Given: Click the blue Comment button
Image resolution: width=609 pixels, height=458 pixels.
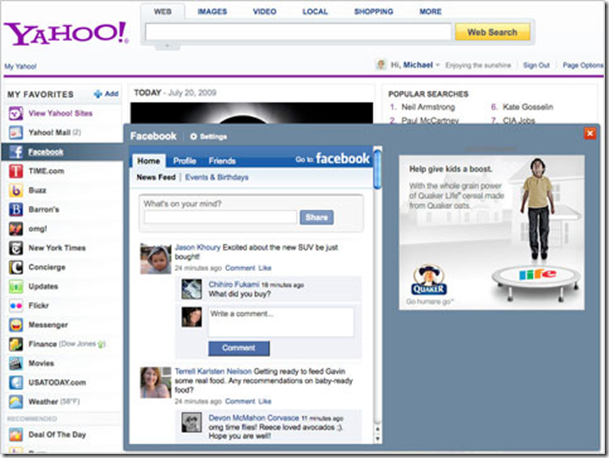Looking at the screenshot, I should (239, 348).
